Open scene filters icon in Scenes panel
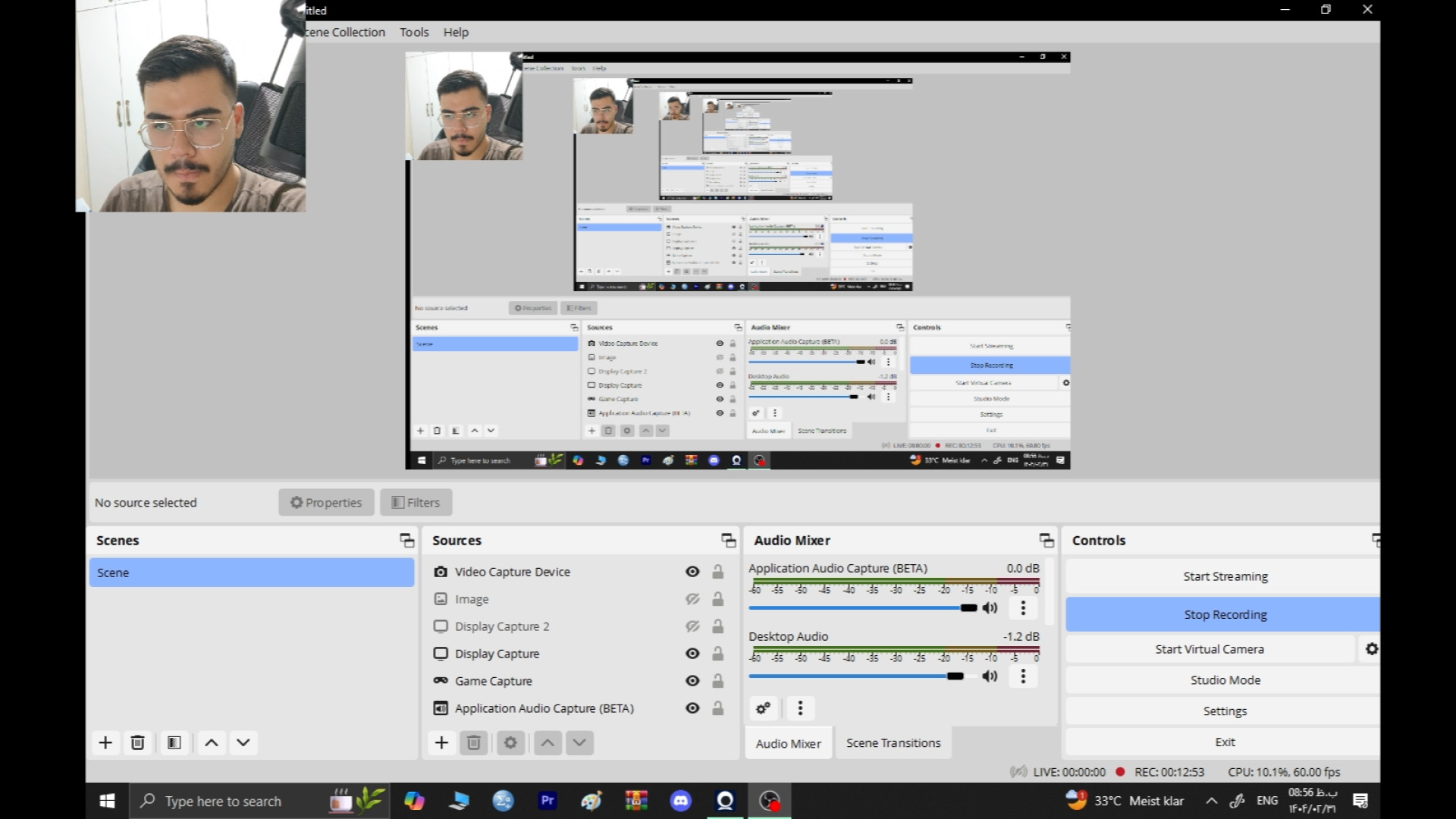Viewport: 1456px width, 819px height. (x=174, y=742)
